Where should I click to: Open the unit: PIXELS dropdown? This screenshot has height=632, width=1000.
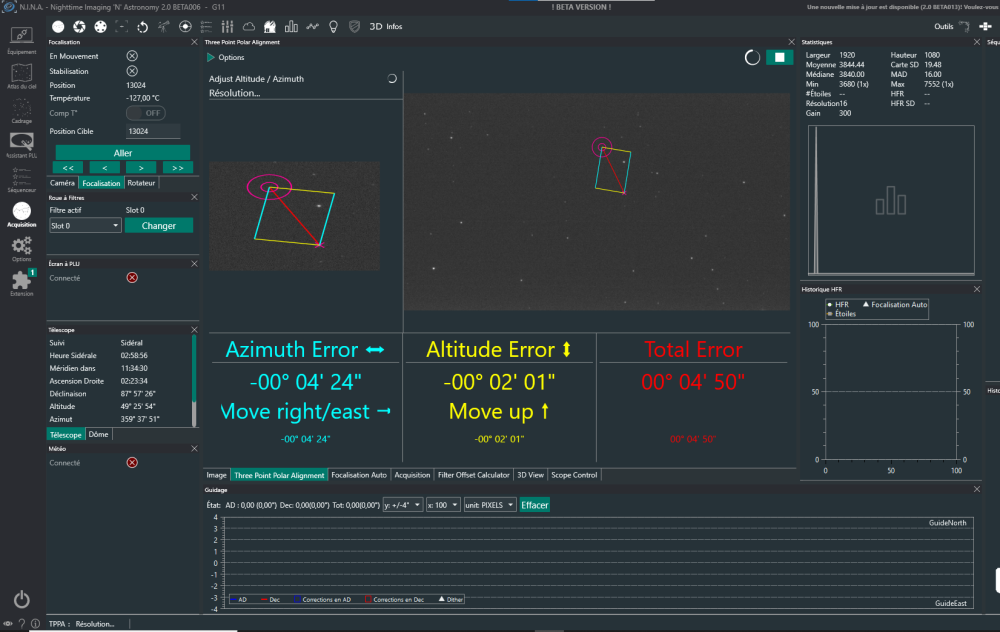click(x=490, y=505)
